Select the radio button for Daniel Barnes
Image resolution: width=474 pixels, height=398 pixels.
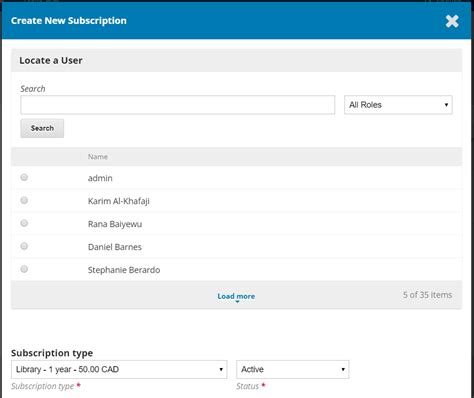coord(24,246)
